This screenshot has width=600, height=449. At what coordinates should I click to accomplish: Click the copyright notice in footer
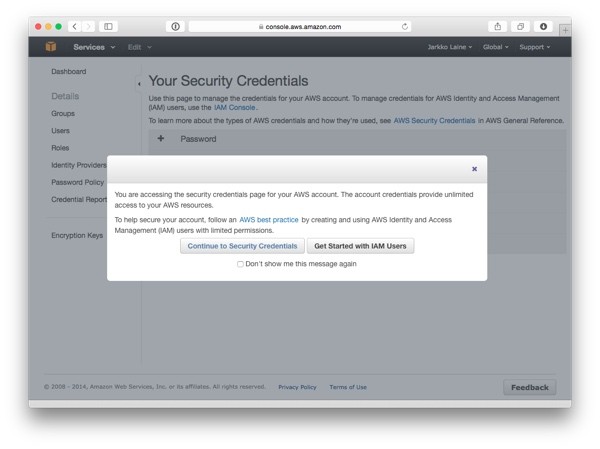(155, 387)
